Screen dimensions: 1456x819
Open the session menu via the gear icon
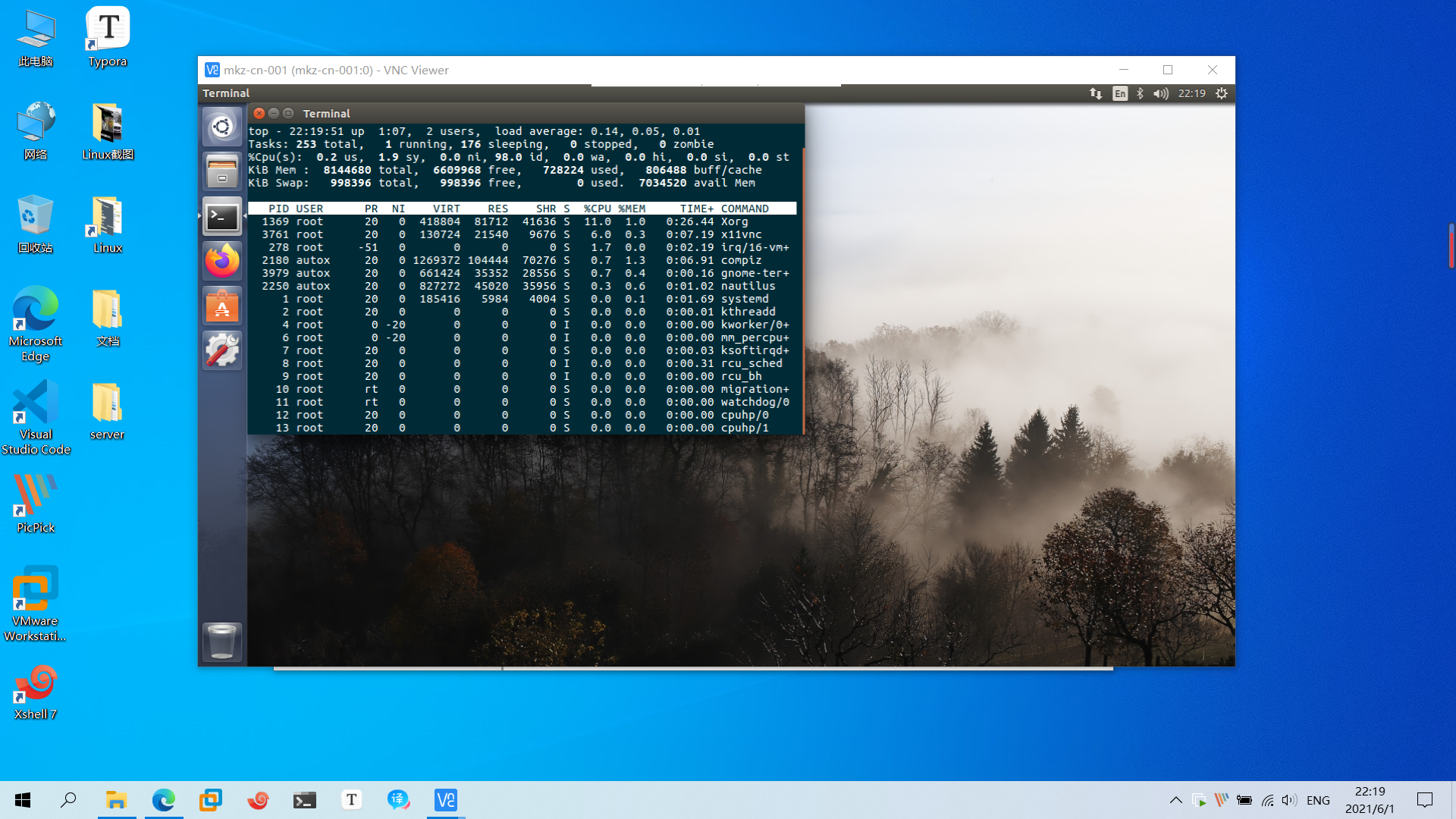tap(1222, 93)
